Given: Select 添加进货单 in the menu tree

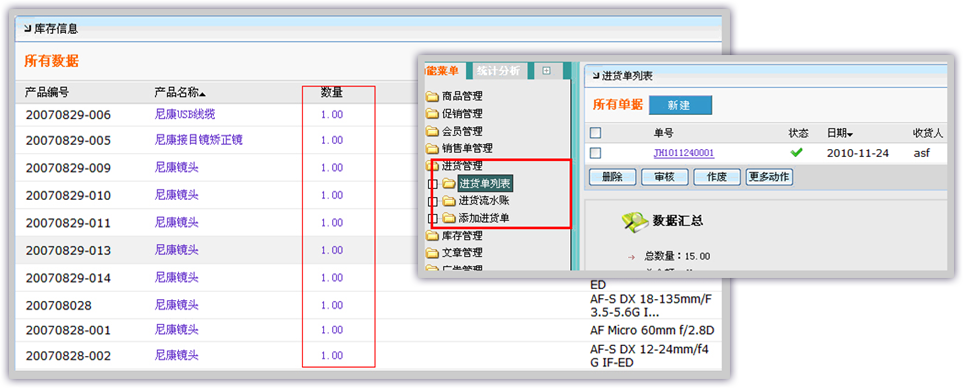Looking at the screenshot, I should point(484,218).
